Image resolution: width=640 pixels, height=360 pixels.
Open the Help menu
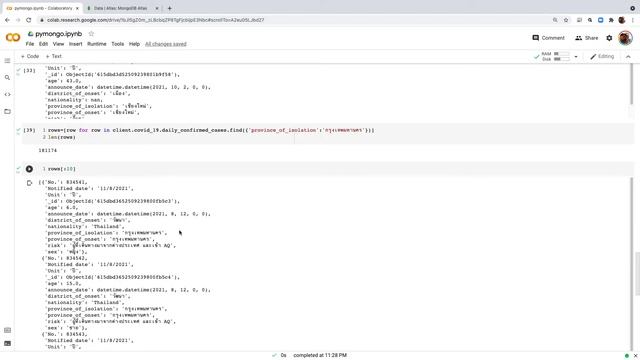coord(134,44)
